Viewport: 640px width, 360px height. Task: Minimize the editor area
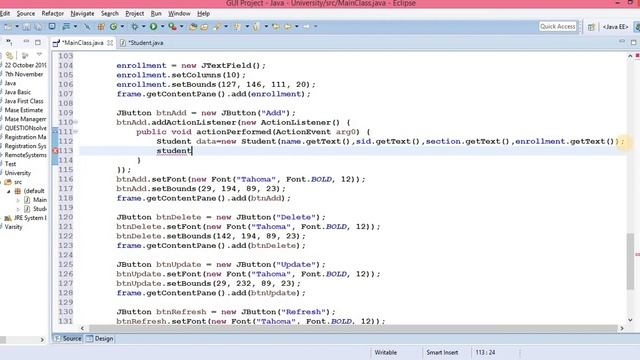622,42
